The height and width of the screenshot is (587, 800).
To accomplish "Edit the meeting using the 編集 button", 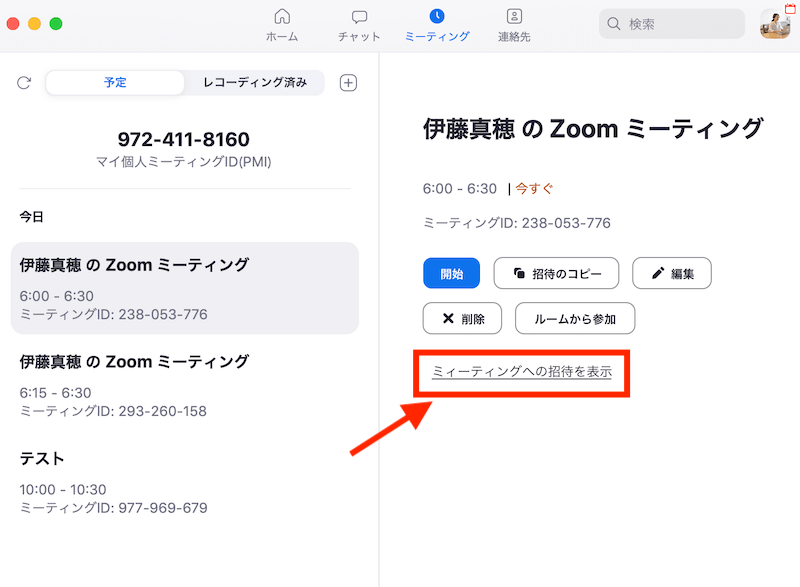I will [672, 273].
